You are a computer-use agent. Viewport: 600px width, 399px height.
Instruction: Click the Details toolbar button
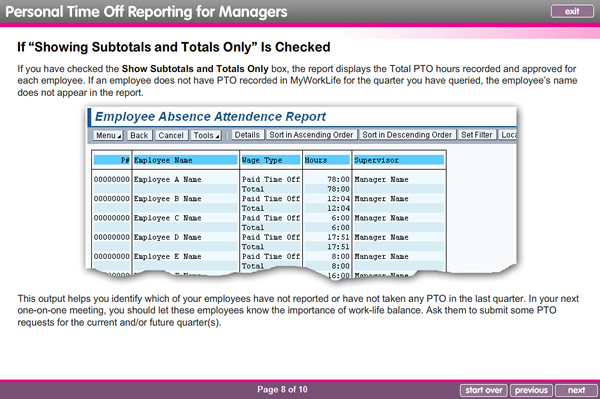pyautogui.click(x=247, y=135)
